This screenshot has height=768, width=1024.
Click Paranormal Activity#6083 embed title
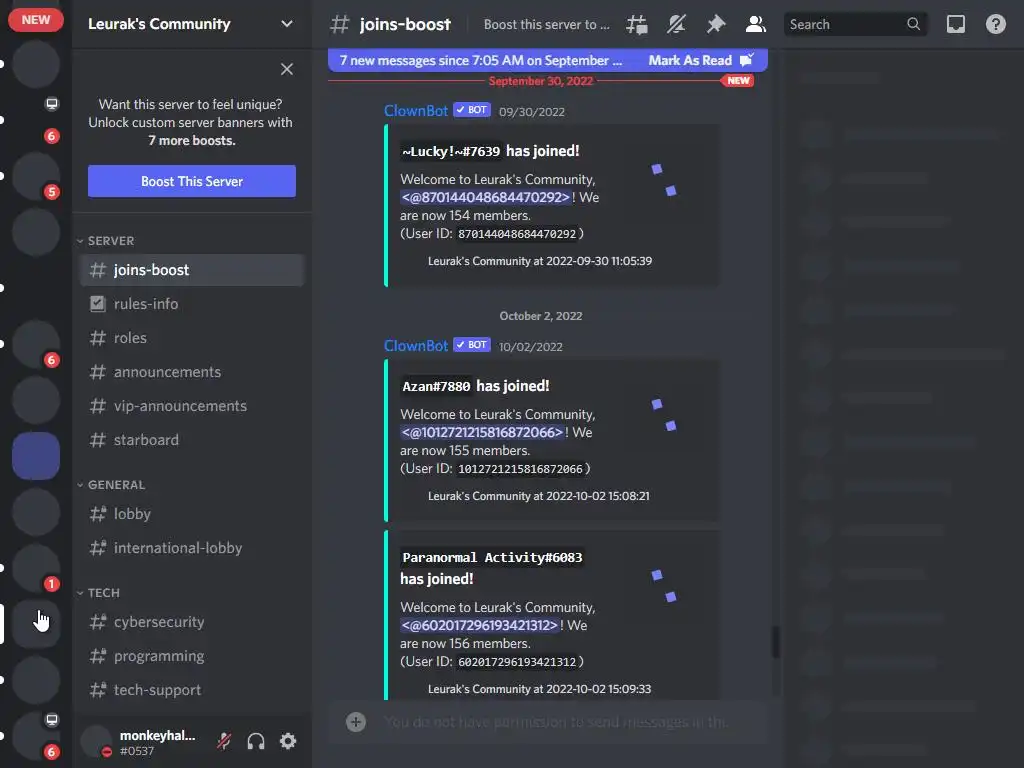click(x=491, y=568)
